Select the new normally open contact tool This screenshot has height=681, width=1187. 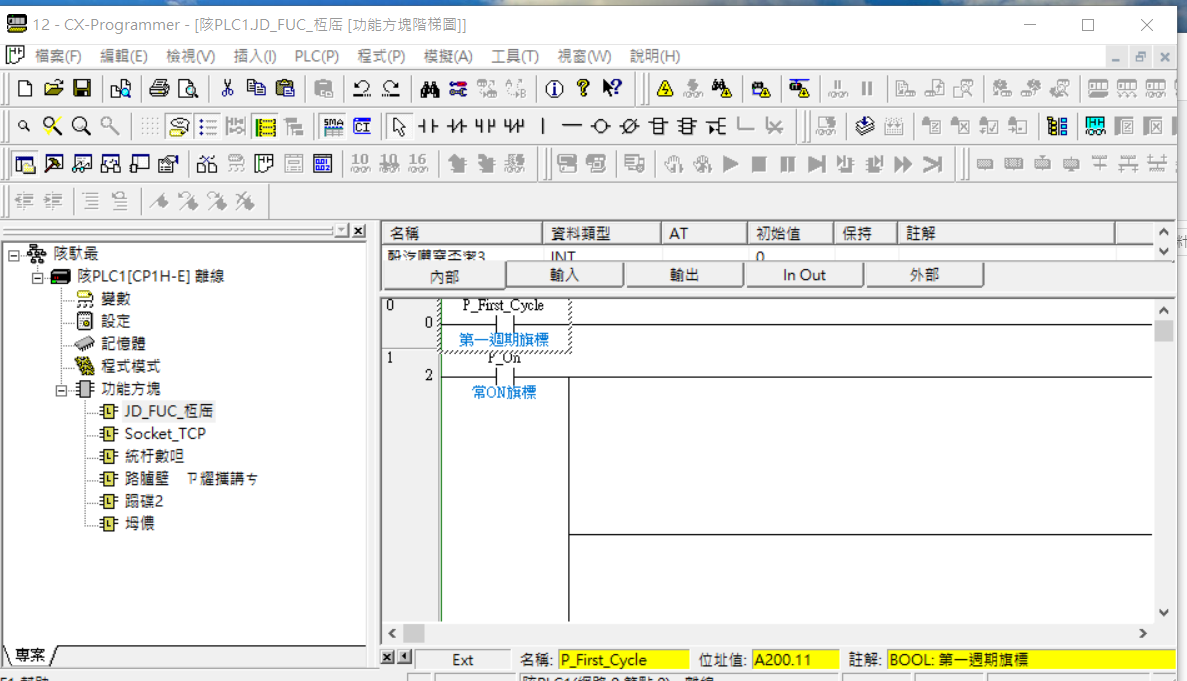(x=428, y=126)
